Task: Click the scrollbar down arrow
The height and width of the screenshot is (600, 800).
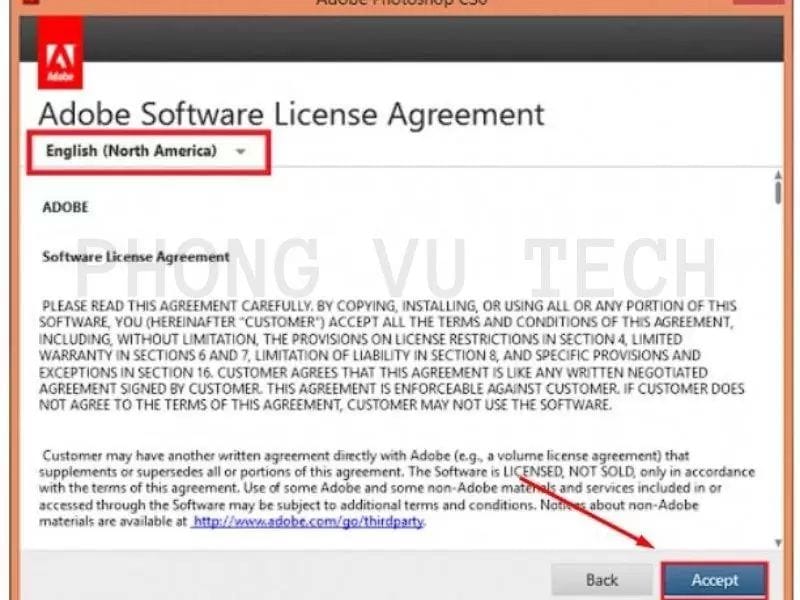Action: pos(778,541)
